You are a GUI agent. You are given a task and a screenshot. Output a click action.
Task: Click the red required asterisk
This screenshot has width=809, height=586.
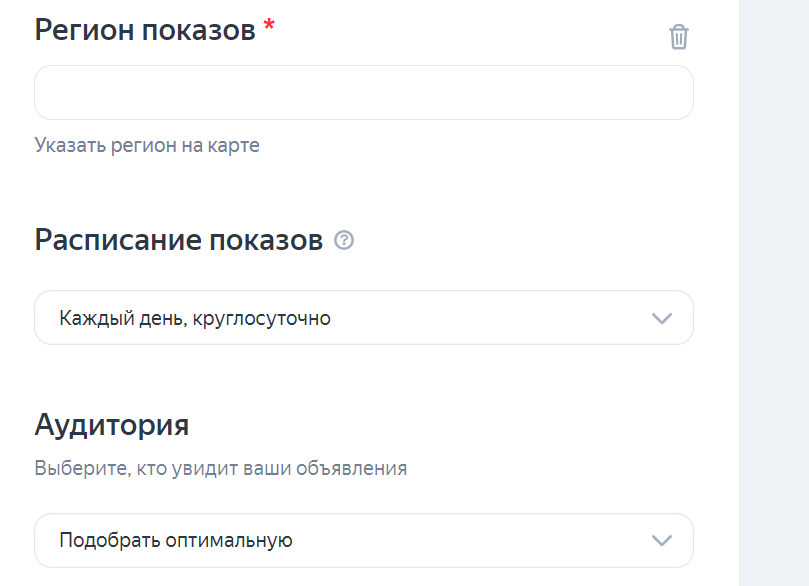tap(269, 28)
